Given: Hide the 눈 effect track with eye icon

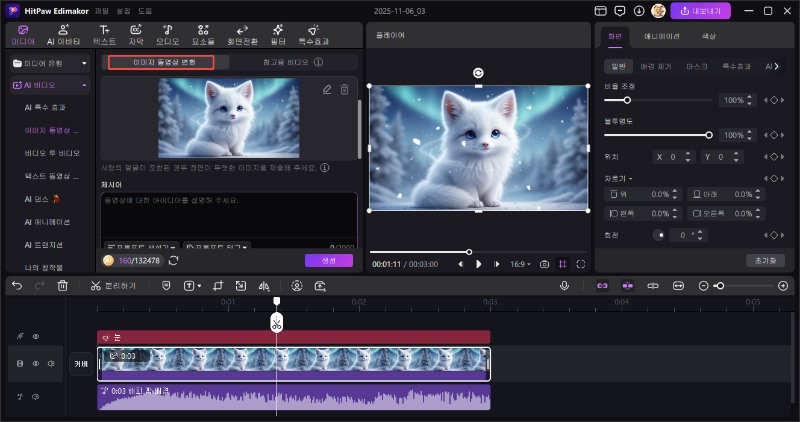Looking at the screenshot, I should click(x=36, y=336).
